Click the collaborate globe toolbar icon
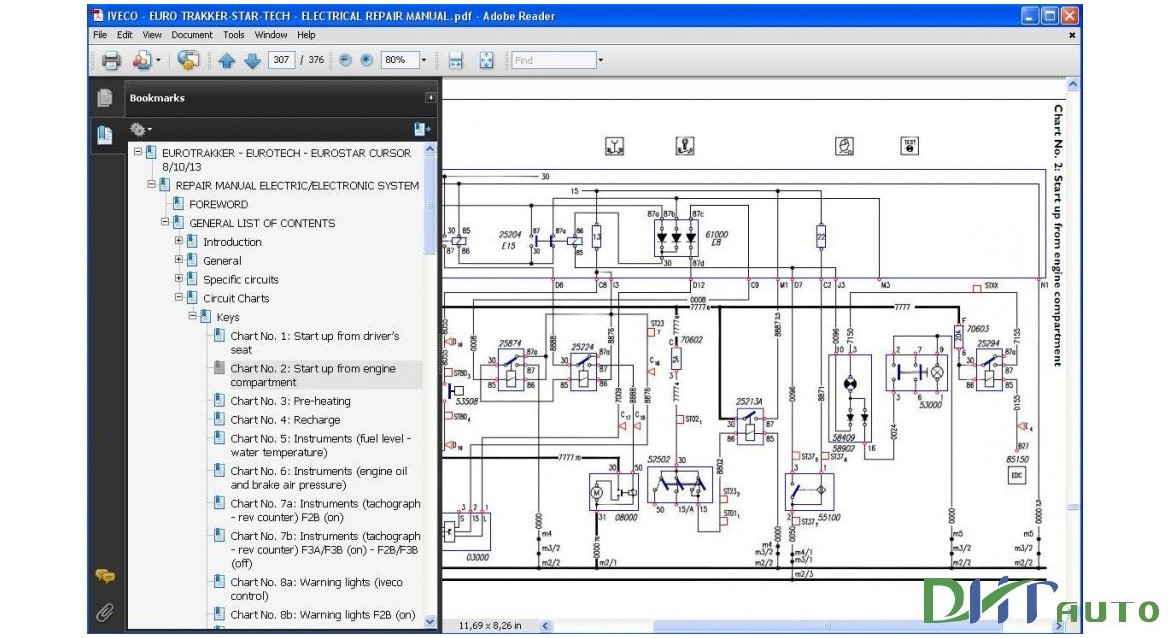1170x638 pixels. (188, 60)
